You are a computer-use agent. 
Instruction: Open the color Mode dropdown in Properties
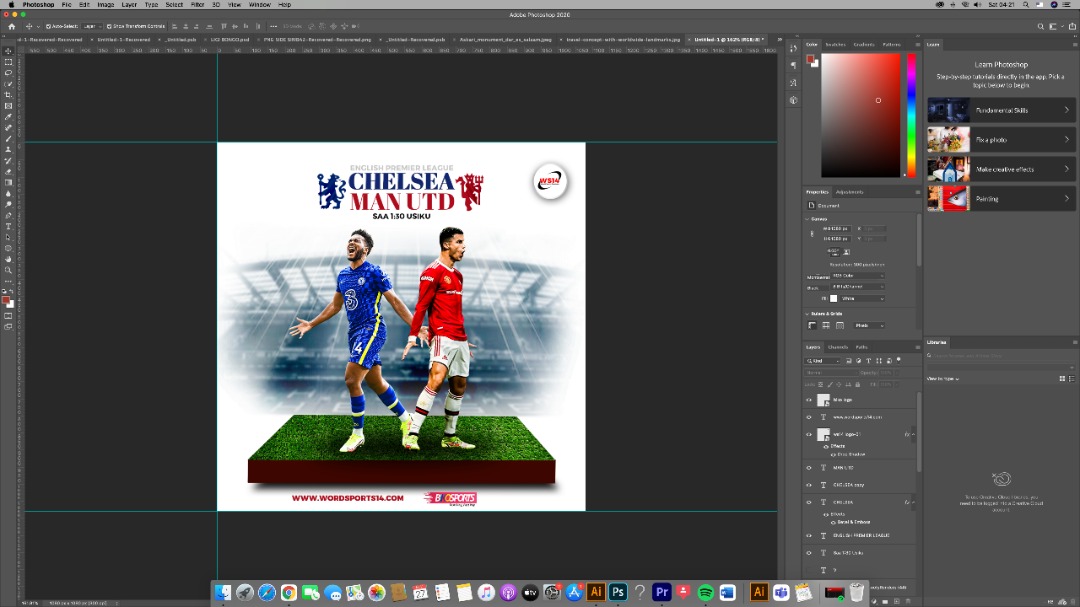858,276
